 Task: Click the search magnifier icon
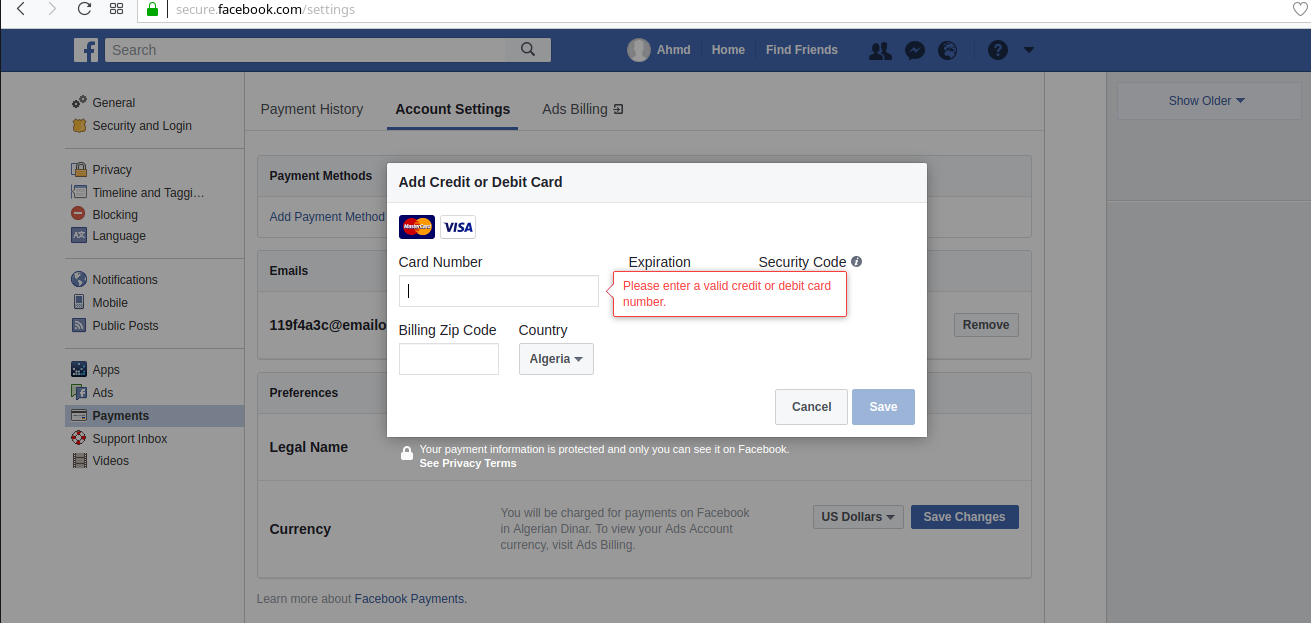[528, 50]
